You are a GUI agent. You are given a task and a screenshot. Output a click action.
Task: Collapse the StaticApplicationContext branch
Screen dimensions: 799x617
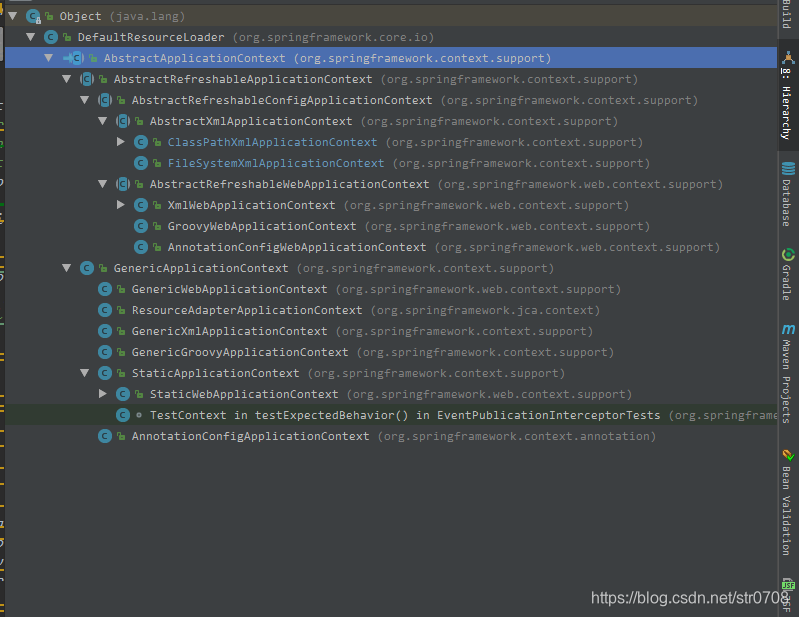tap(85, 373)
